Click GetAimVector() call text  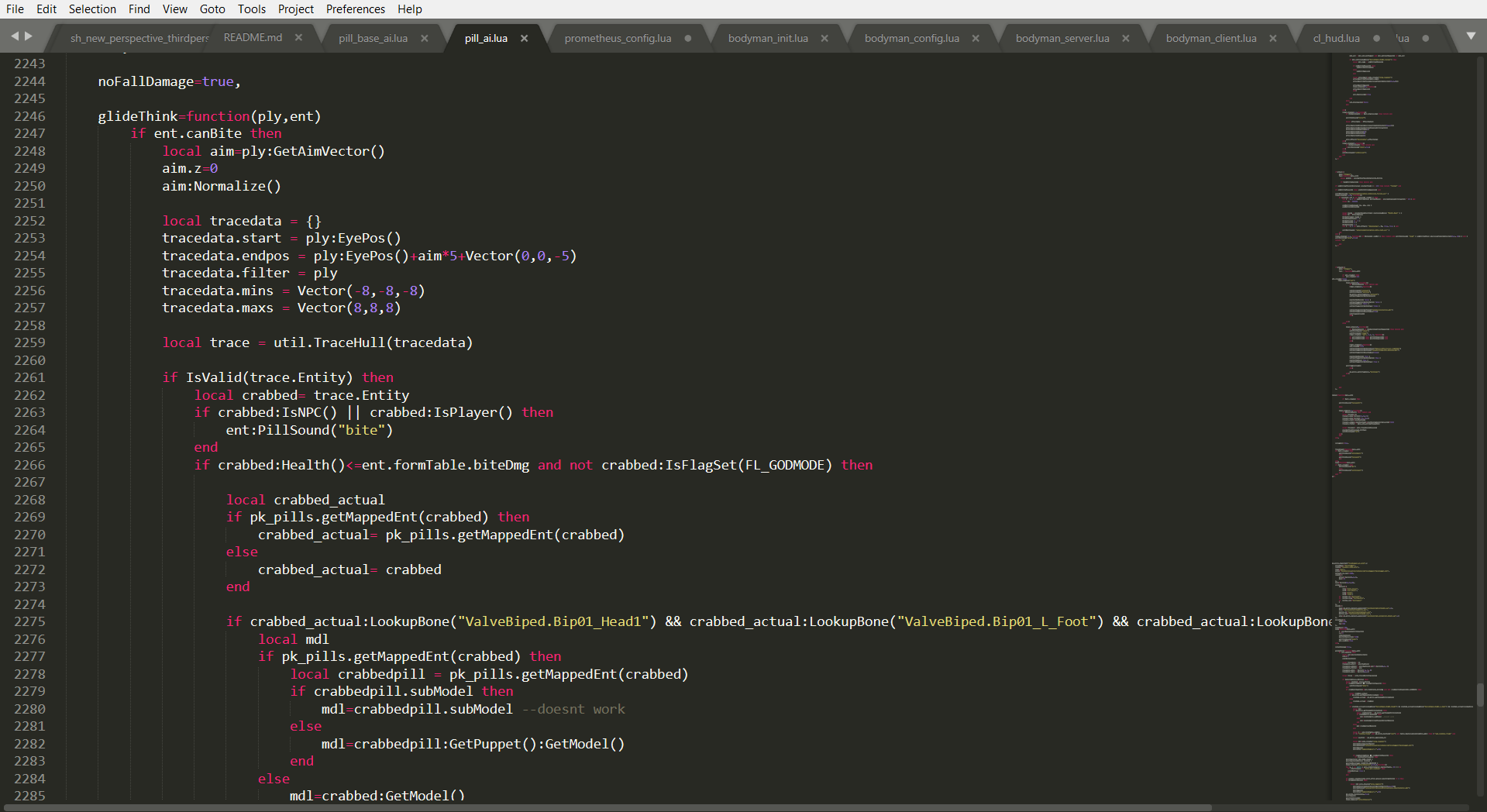coord(329,151)
